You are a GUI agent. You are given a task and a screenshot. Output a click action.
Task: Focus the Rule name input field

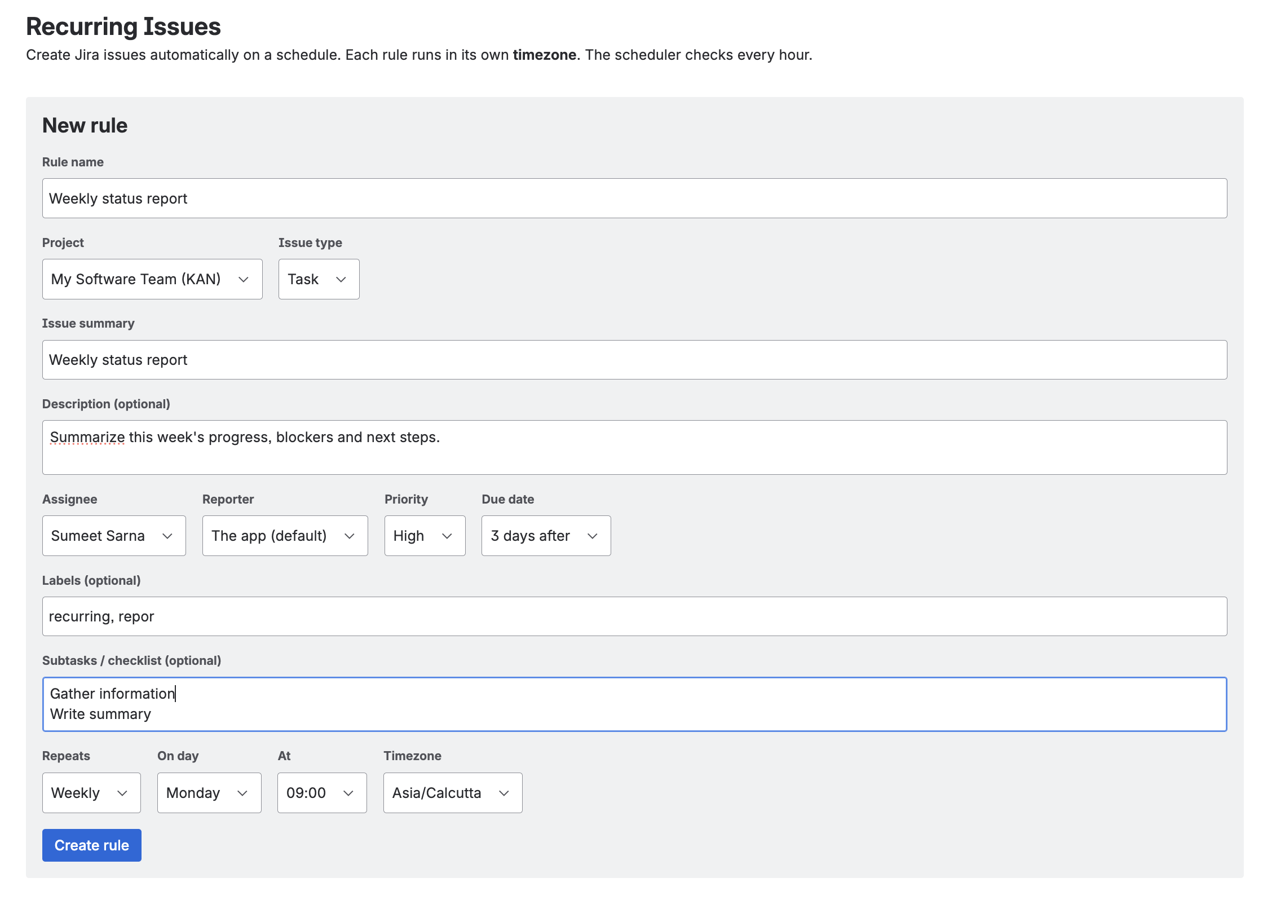[x=635, y=198]
